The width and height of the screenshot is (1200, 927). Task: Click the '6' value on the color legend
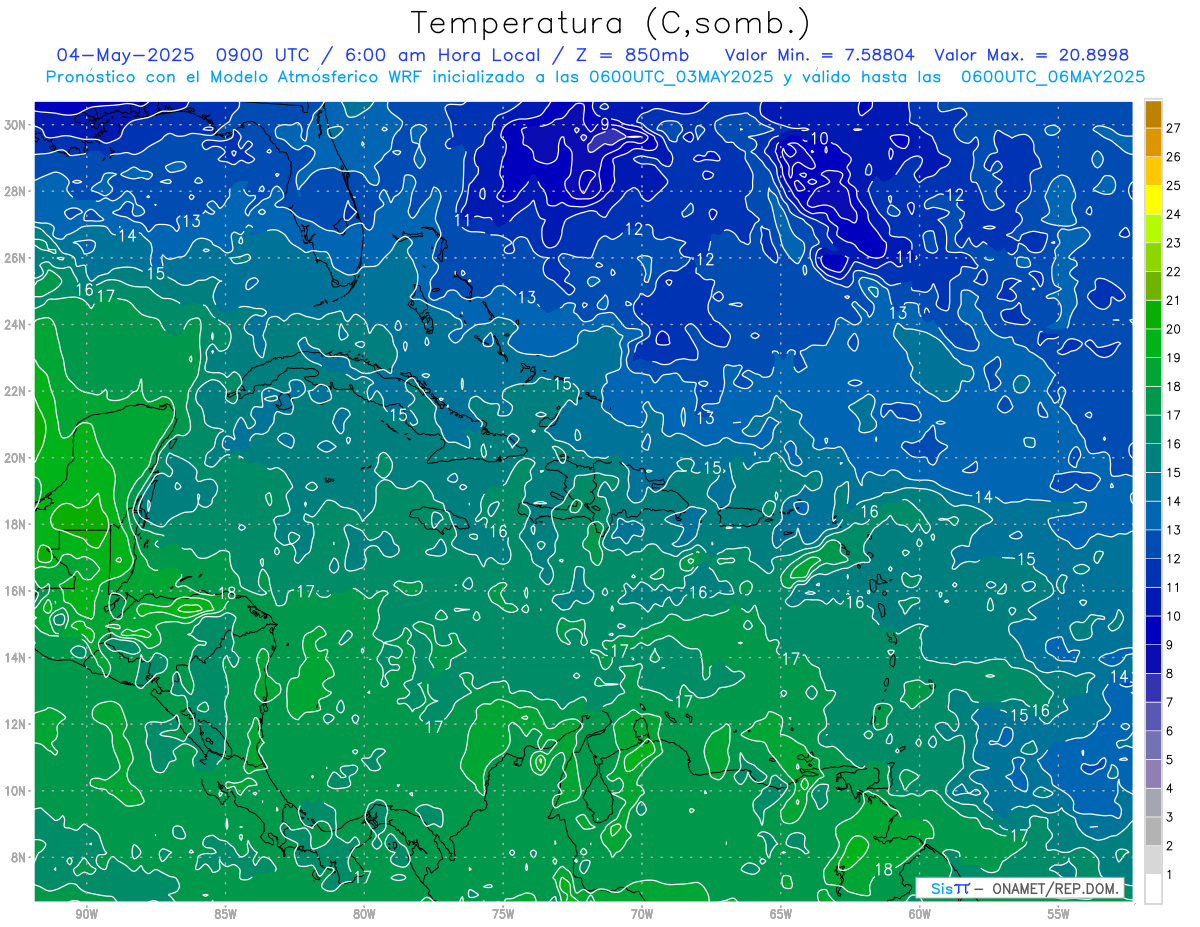(x=1170, y=731)
